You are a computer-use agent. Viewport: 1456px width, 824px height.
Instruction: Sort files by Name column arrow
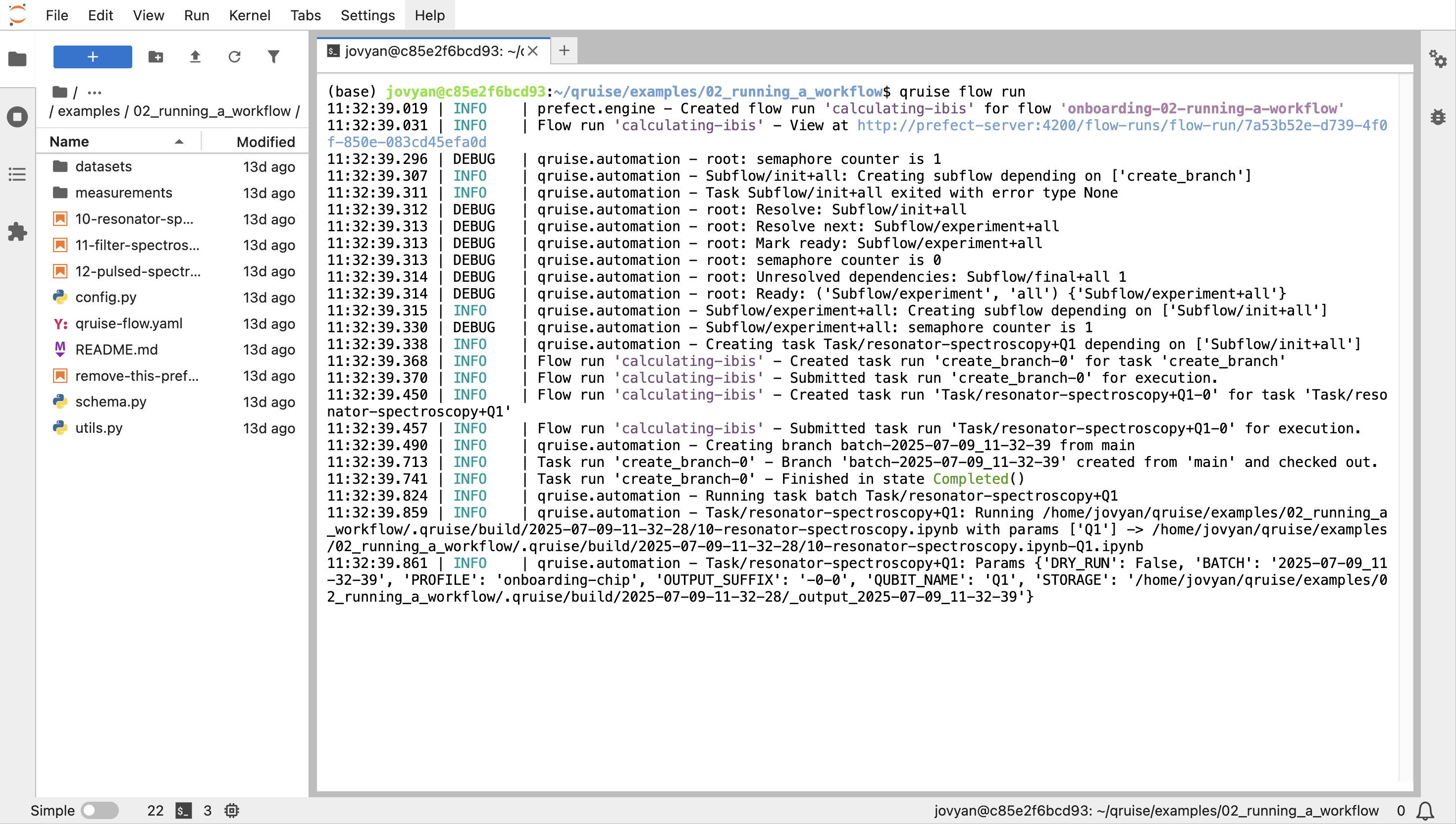tap(179, 142)
